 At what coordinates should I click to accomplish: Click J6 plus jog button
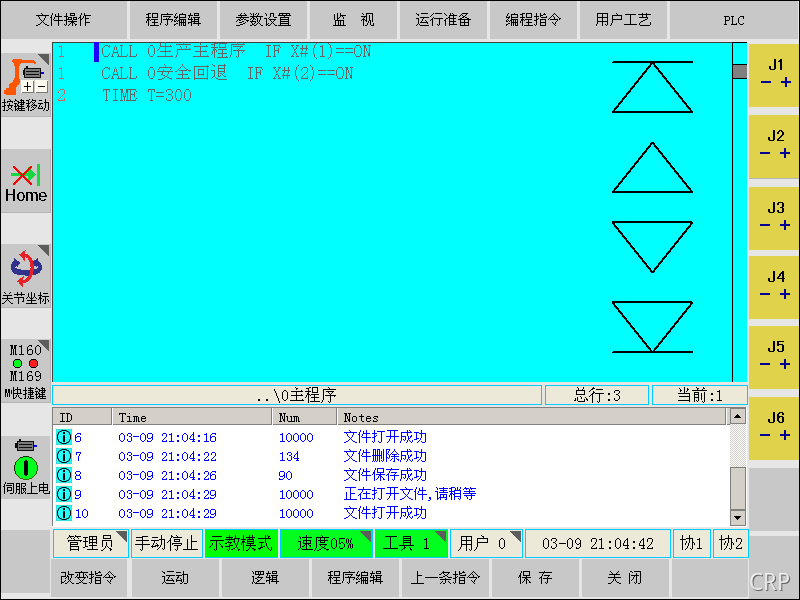coord(785,435)
